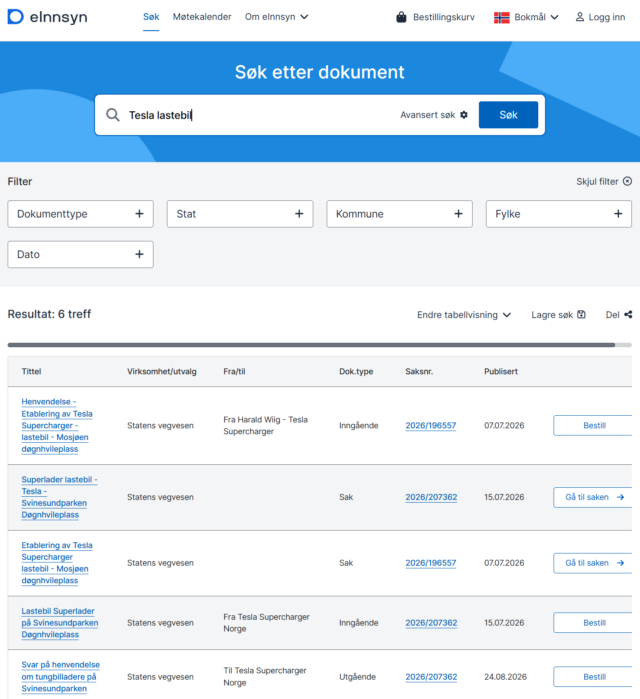Open 'Superlader lastebil - Tesla - Svinesundparken' link
Screen dimensions: 640x699
[59, 497]
